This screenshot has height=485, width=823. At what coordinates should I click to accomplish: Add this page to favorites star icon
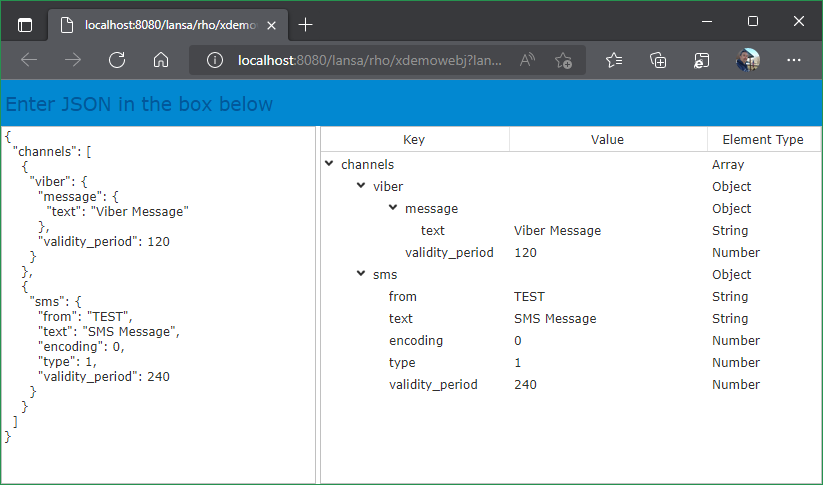[563, 60]
